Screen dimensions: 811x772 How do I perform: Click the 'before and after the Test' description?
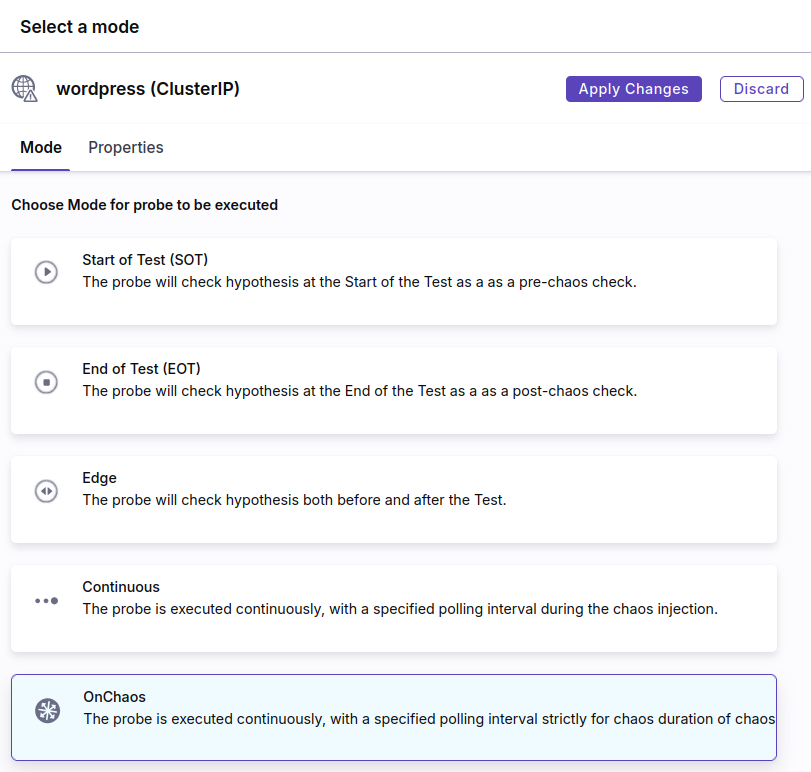[294, 500]
